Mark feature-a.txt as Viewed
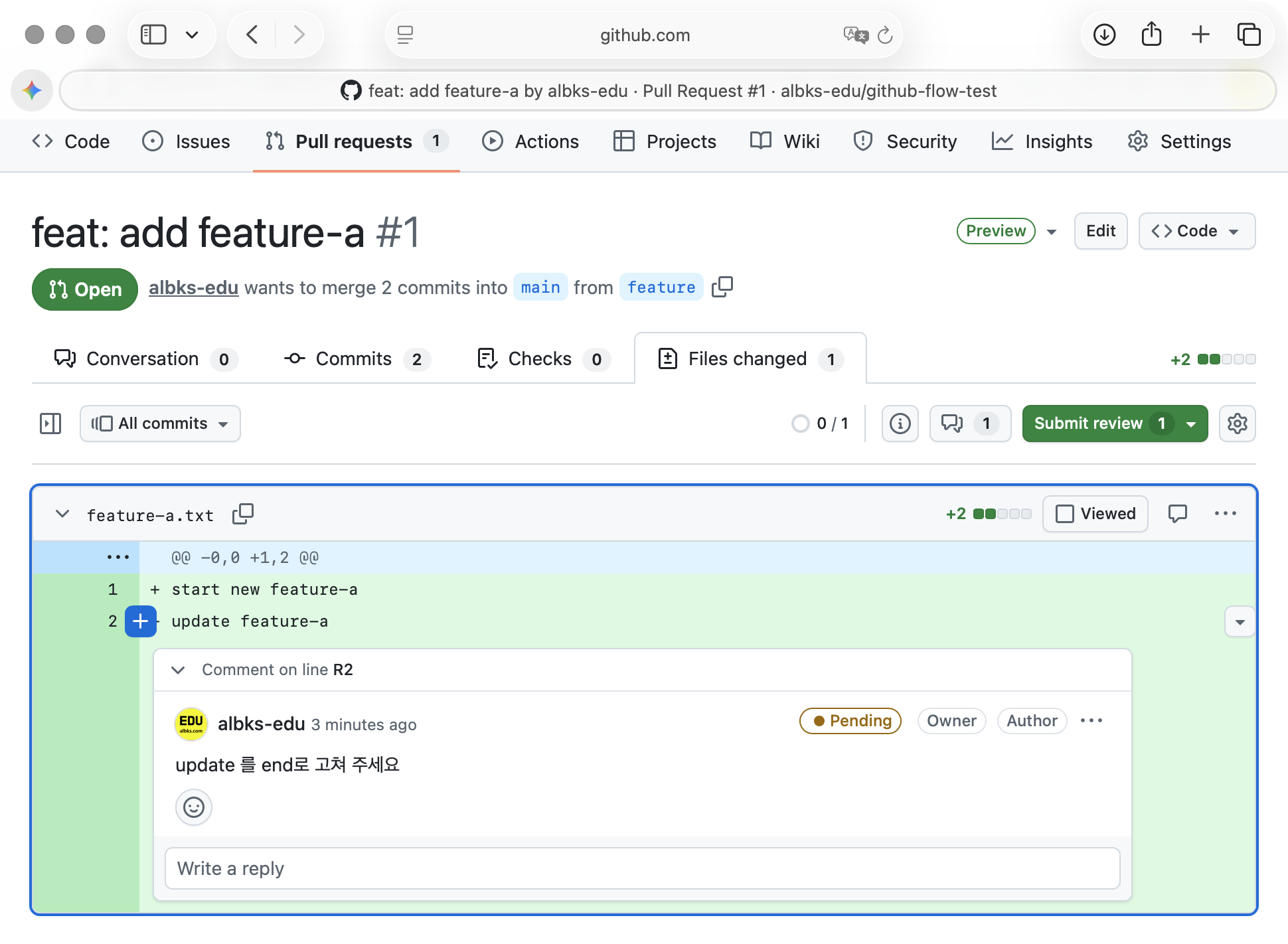 click(x=1095, y=514)
